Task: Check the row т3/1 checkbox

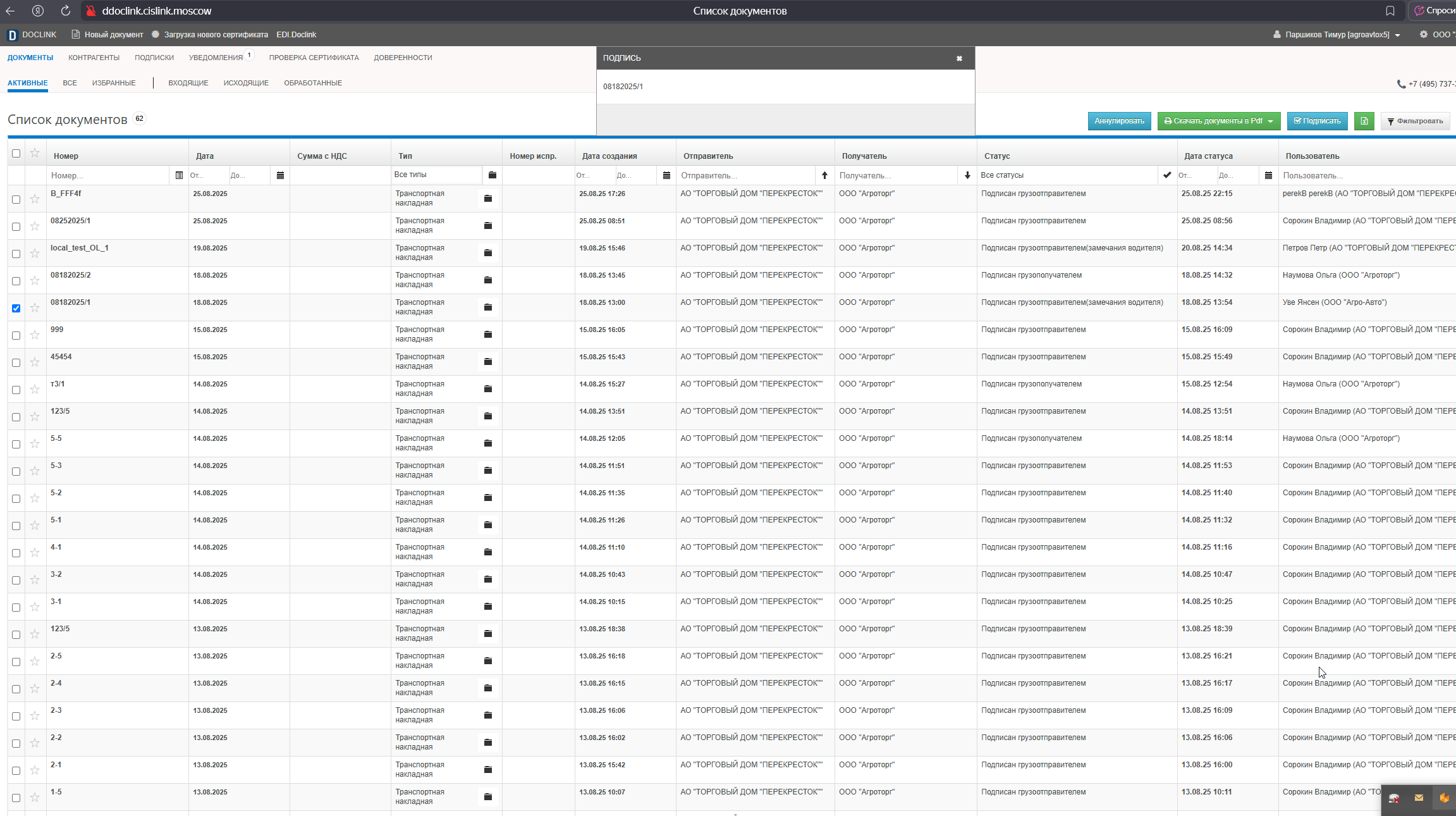Action: click(x=16, y=390)
